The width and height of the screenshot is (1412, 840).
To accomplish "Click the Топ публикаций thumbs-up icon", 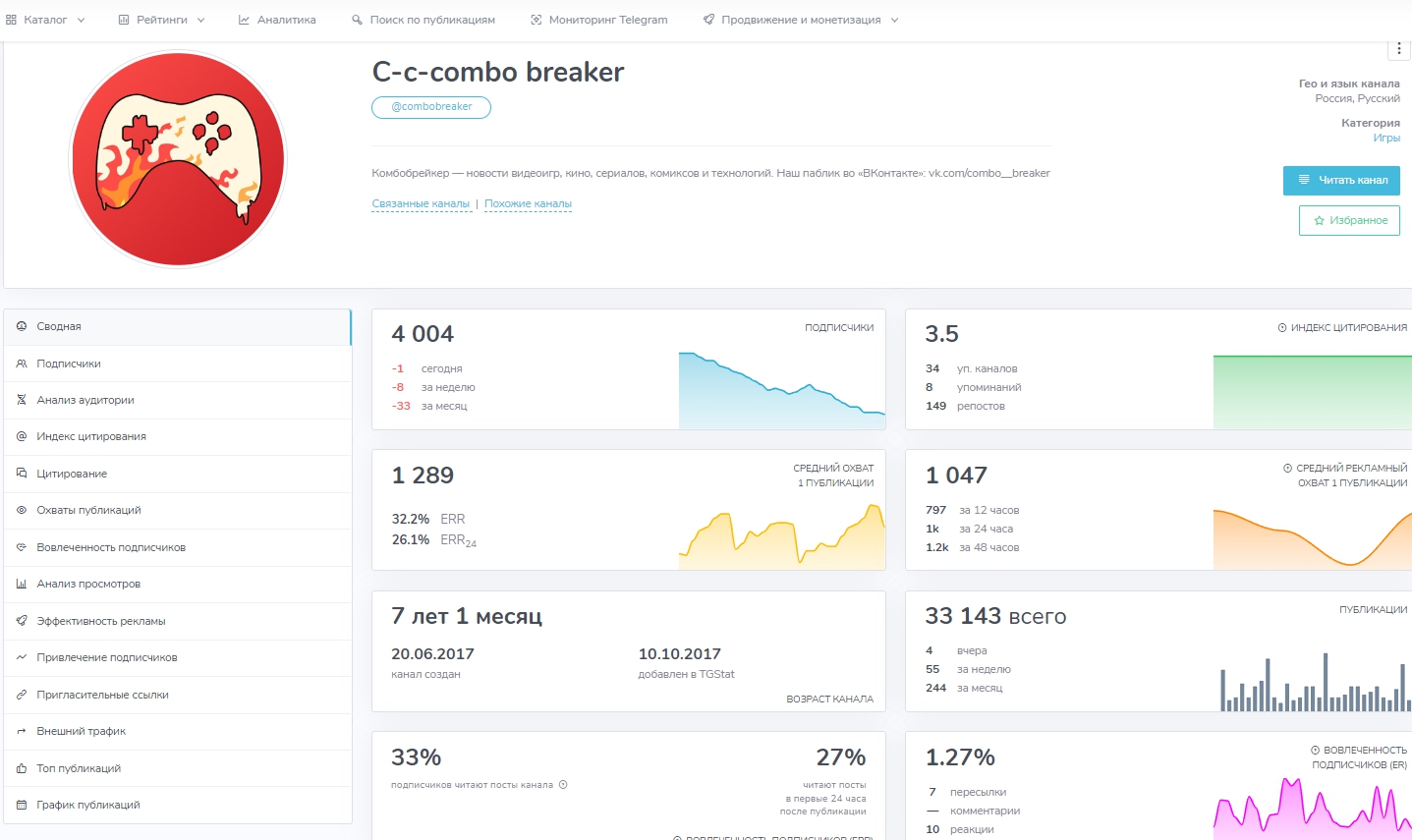I will (x=22, y=768).
